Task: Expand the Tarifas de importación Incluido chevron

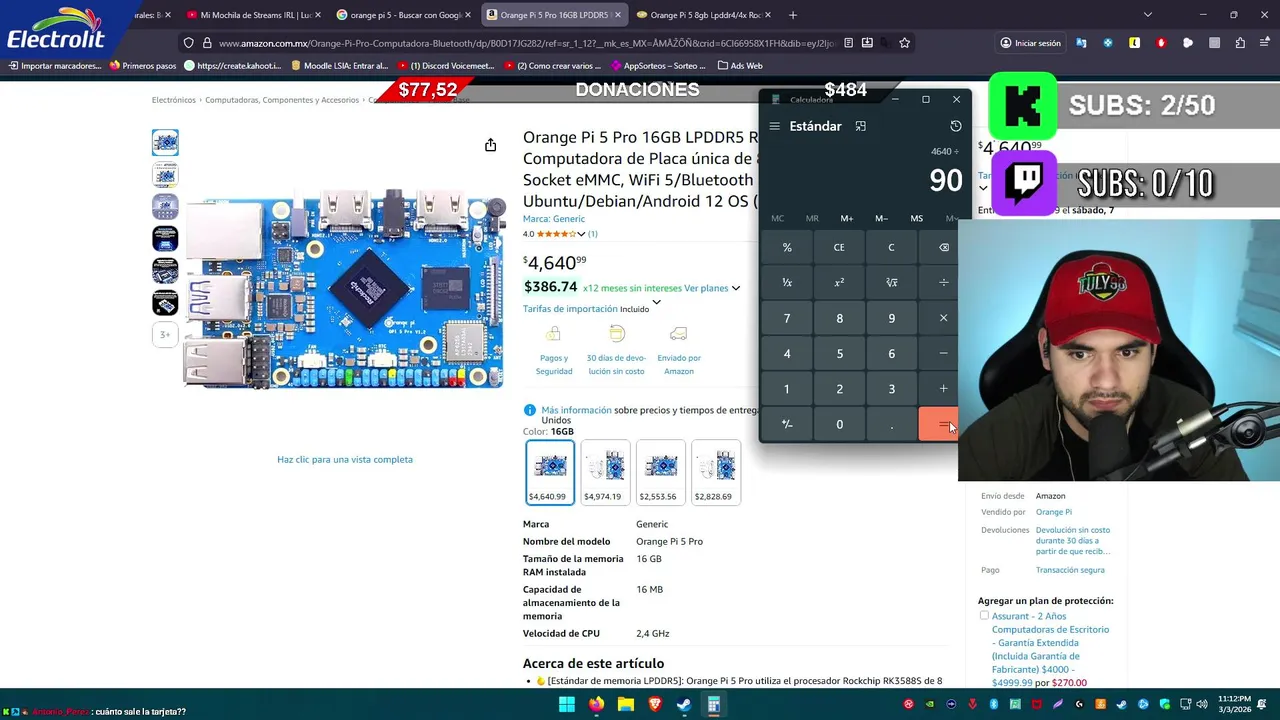Action: tap(656, 301)
